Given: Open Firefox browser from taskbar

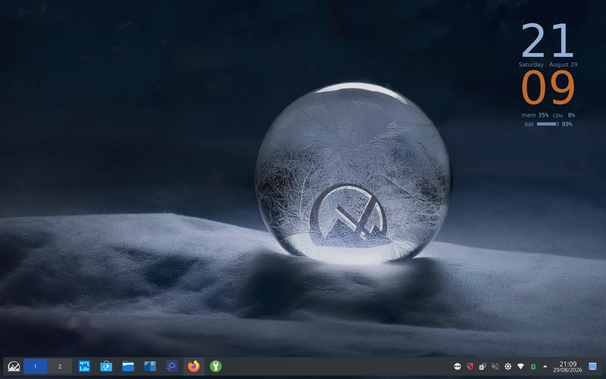Looking at the screenshot, I should pyautogui.click(x=194, y=366).
